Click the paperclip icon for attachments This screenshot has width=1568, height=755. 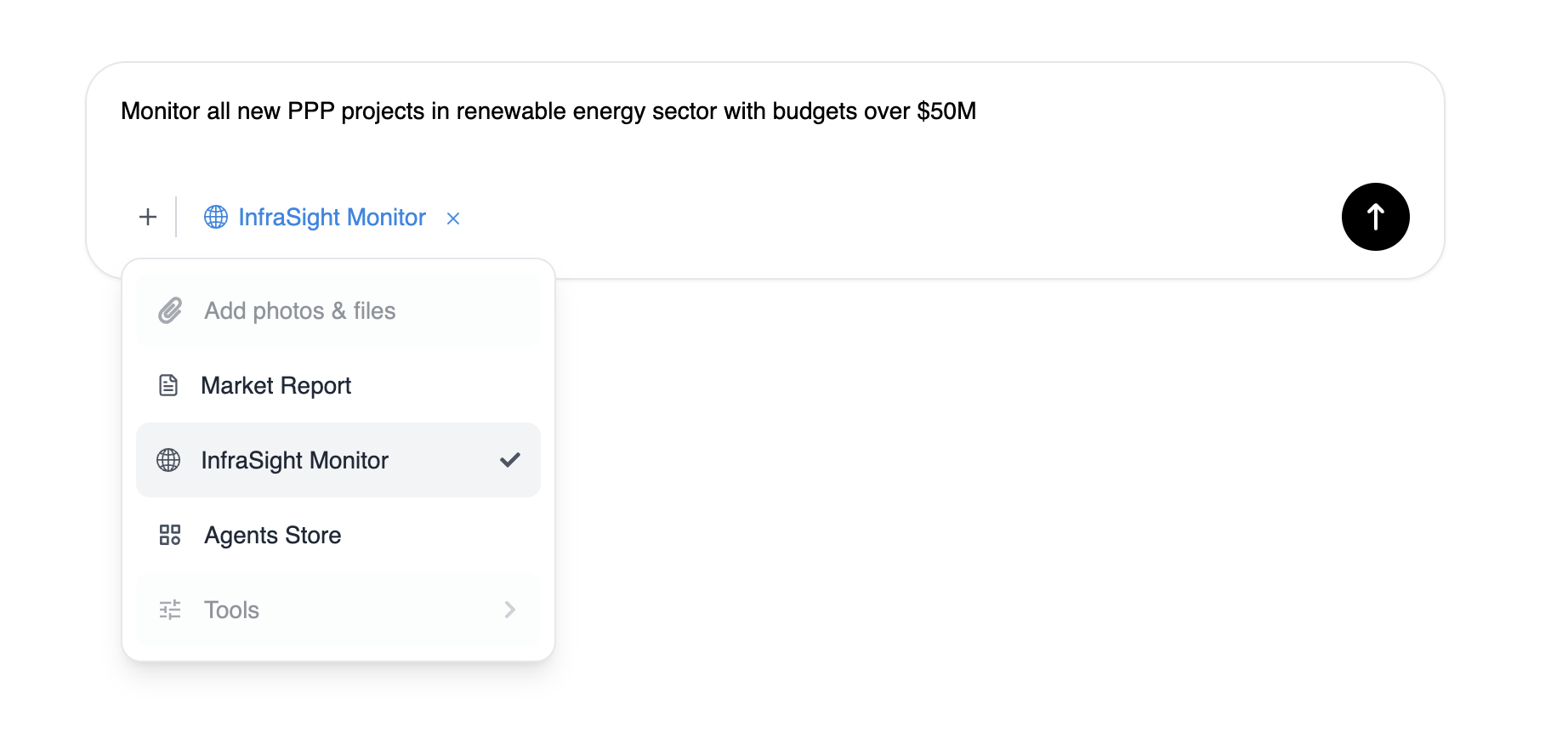(170, 310)
